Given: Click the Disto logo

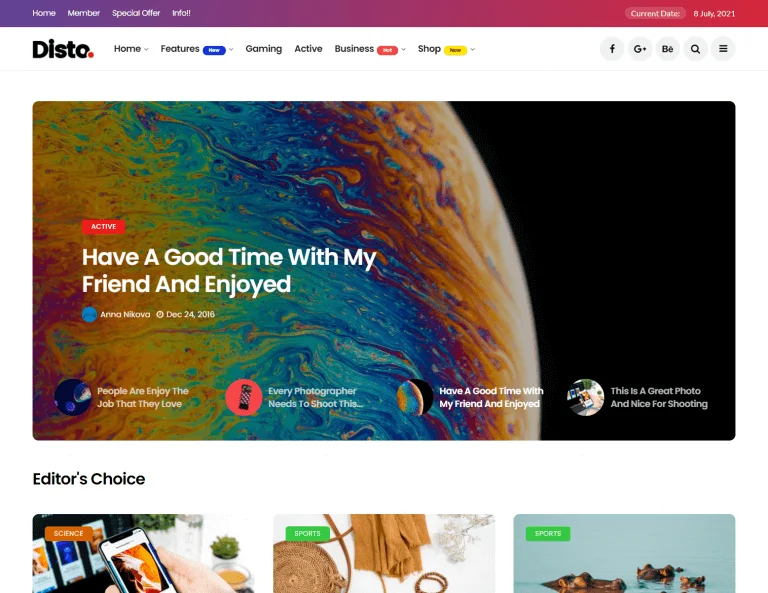Looking at the screenshot, I should [x=63, y=49].
